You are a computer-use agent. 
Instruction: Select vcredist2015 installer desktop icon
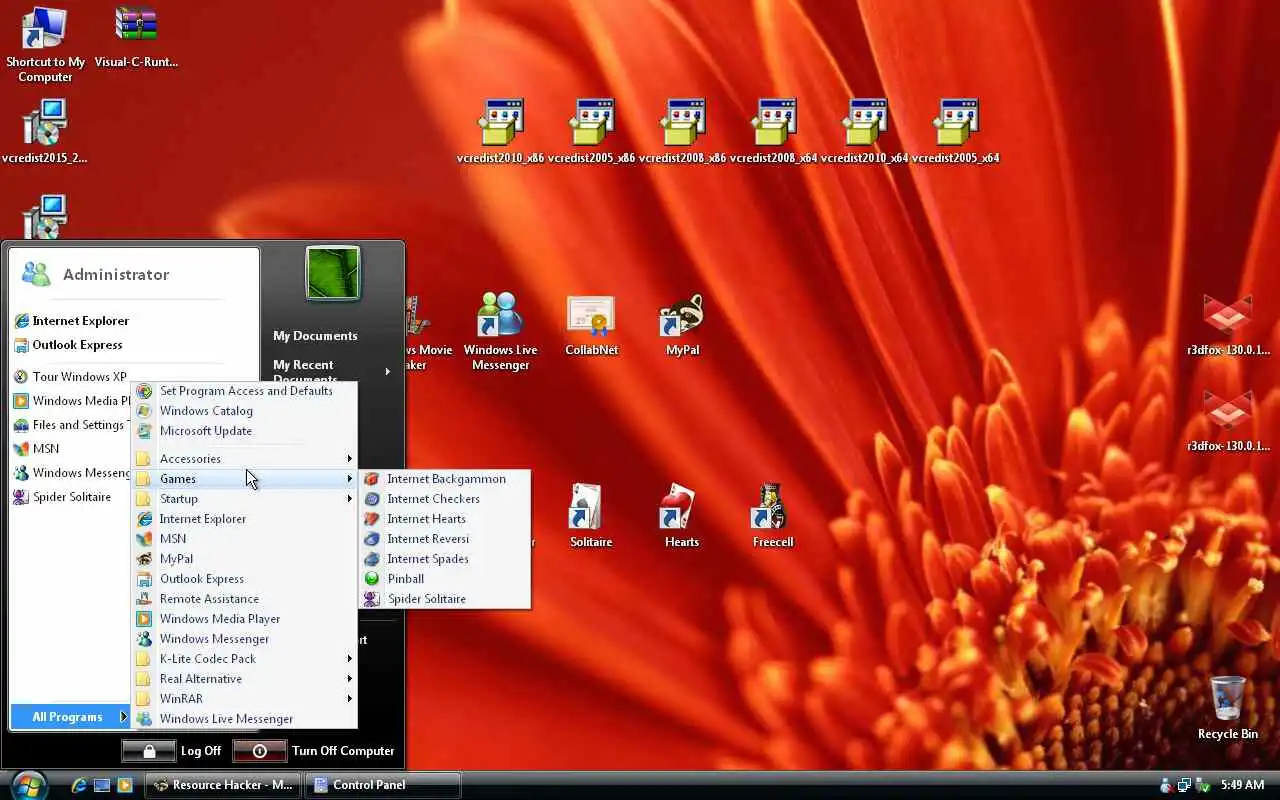tap(45, 132)
